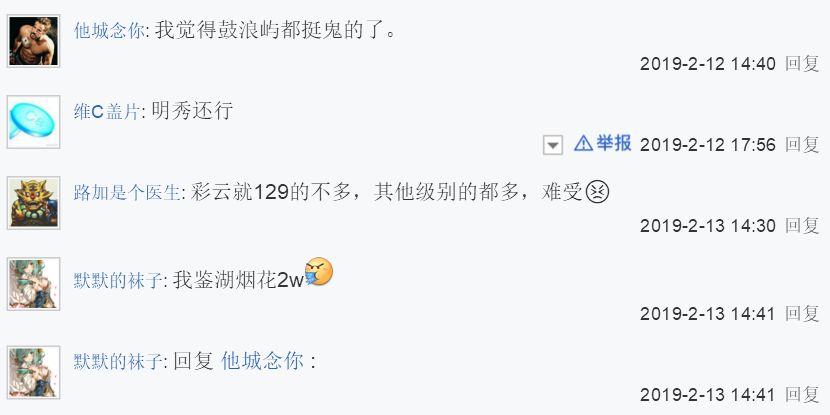Click username 默默的袜子 on 2w comment

(118, 281)
